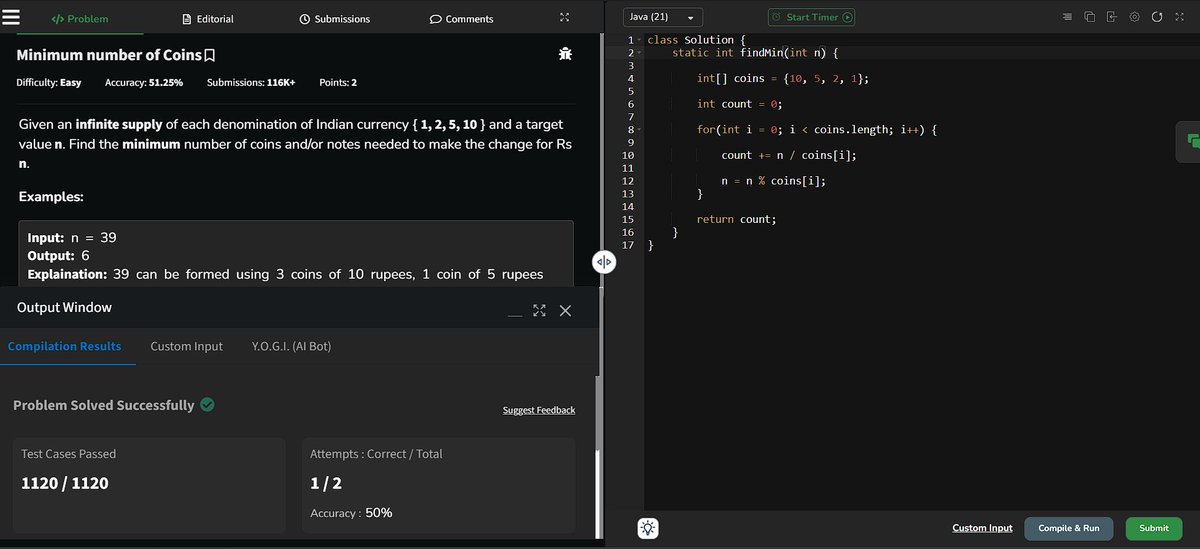Open the Java (21) language dropdown
The width and height of the screenshot is (1200, 549).
pos(663,17)
